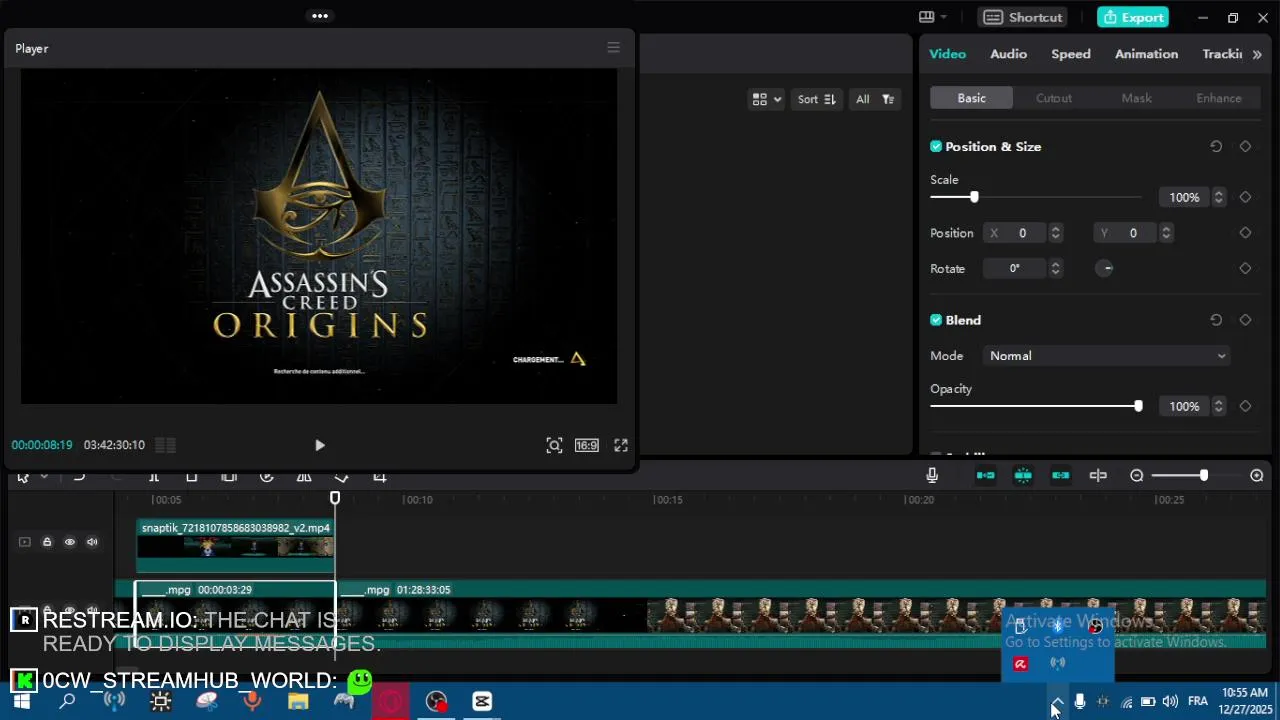Viewport: 1280px width, 720px height.
Task: Hide the snaptik overlay track with eye icon
Action: [70, 542]
